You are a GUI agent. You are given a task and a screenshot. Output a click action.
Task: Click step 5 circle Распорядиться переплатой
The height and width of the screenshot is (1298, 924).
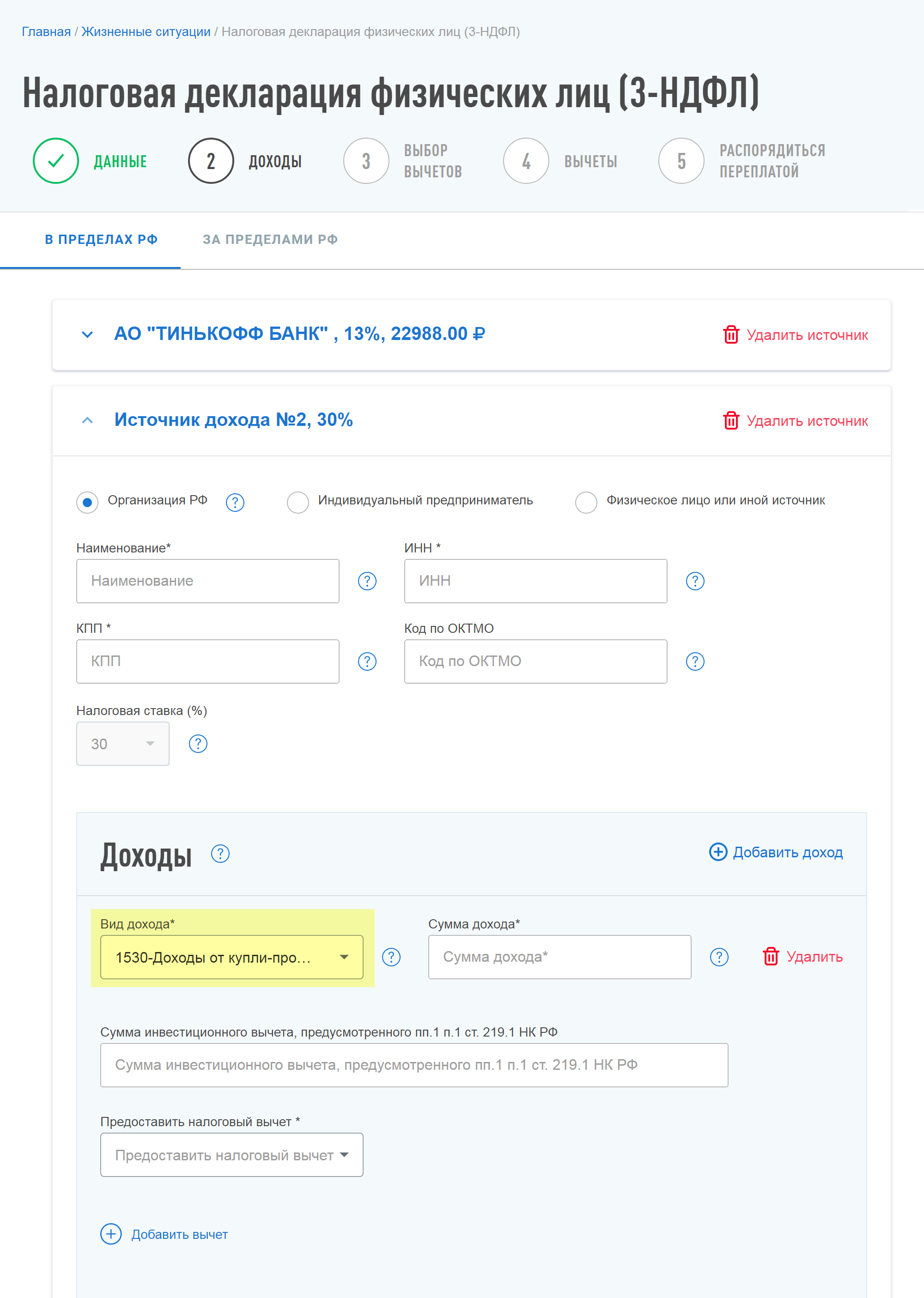[681, 161]
